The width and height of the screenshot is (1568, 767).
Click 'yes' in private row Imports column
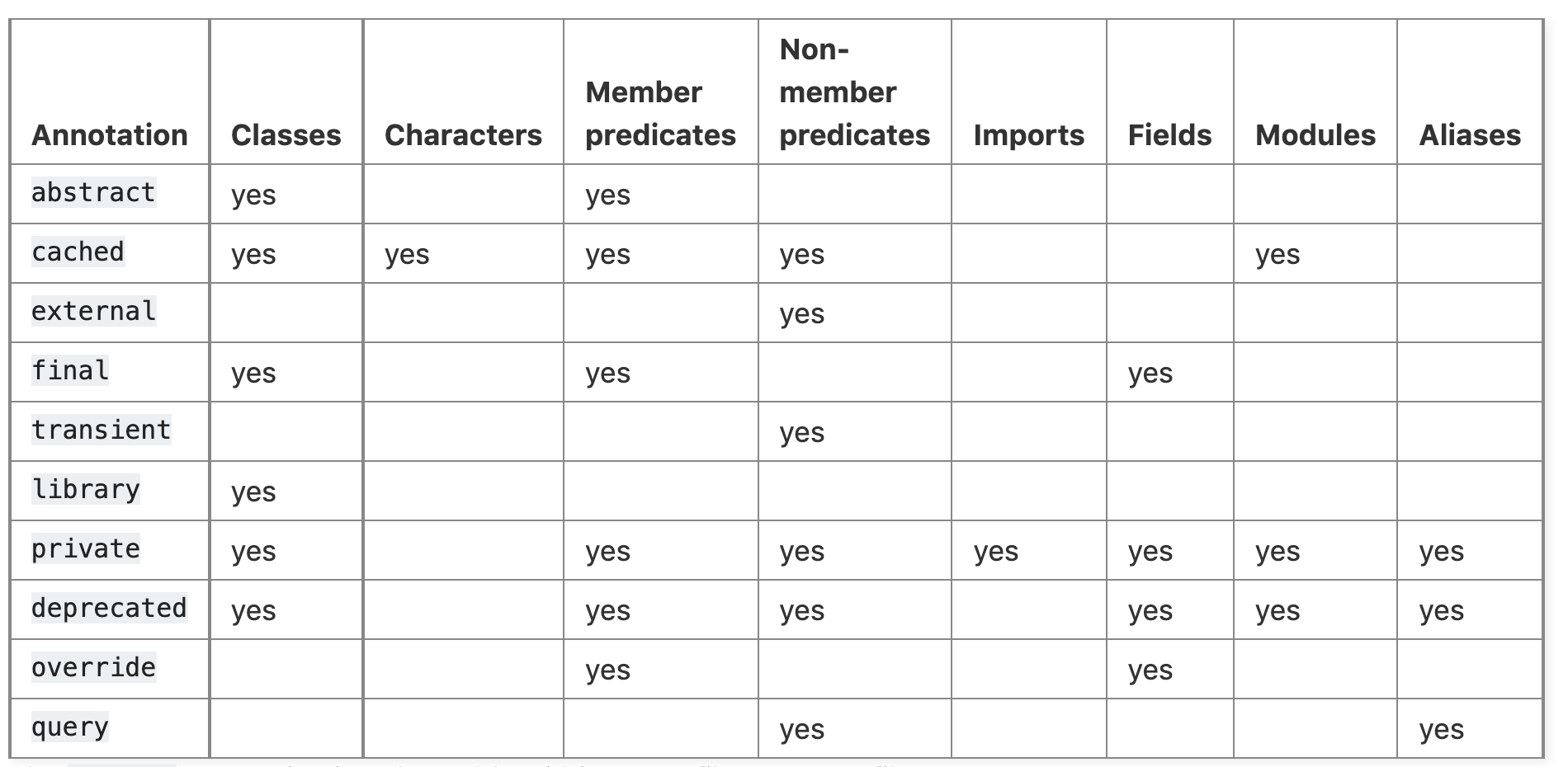click(x=996, y=551)
